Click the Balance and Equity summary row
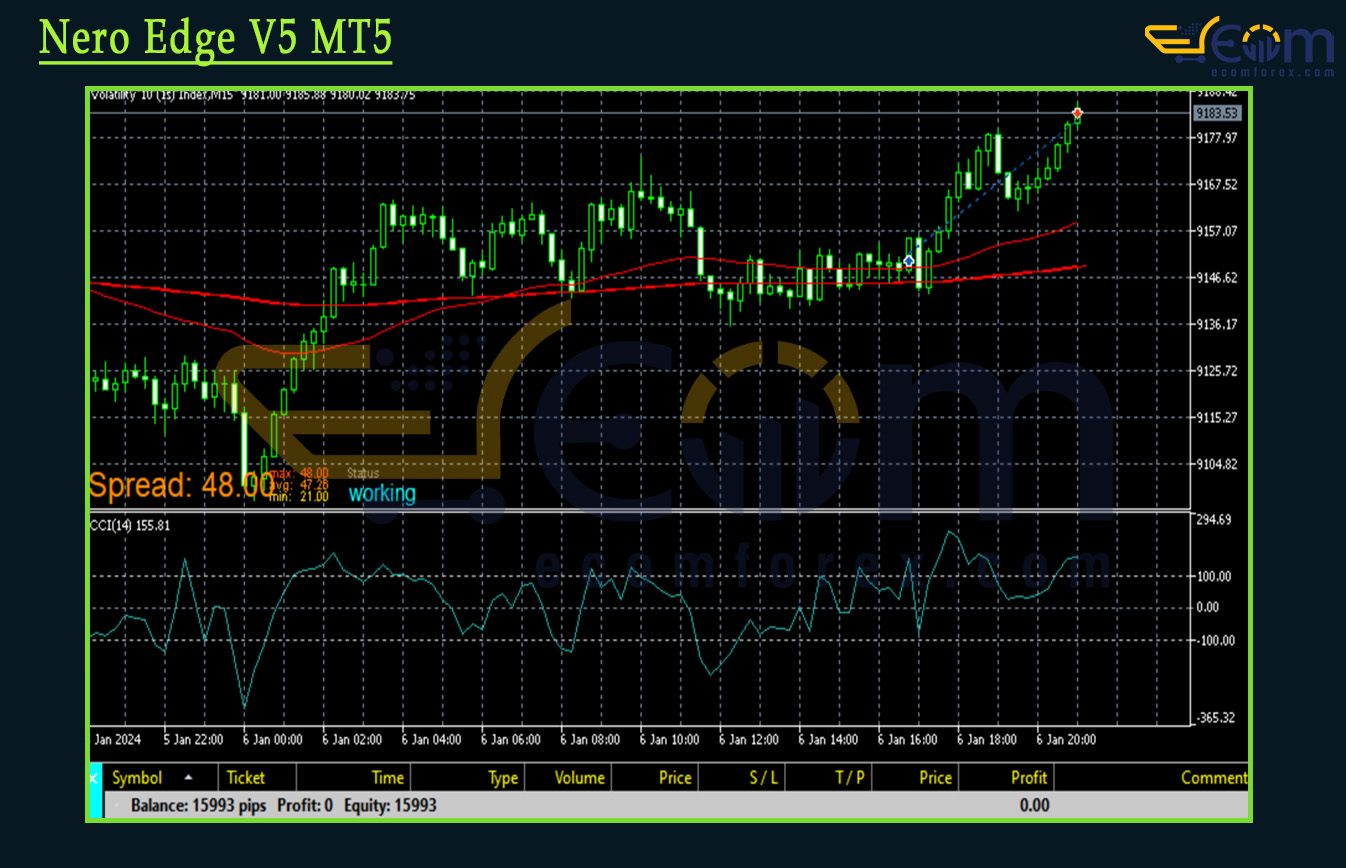 [284, 805]
